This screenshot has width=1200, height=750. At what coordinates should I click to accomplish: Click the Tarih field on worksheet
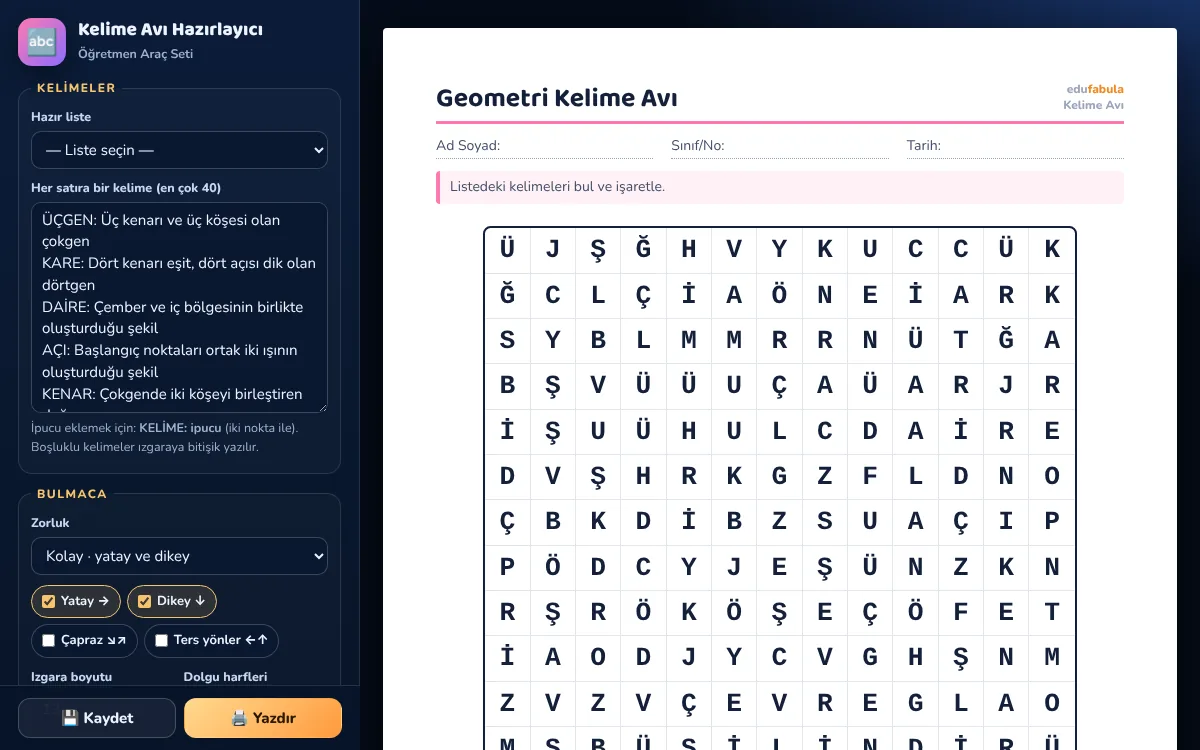1015,146
